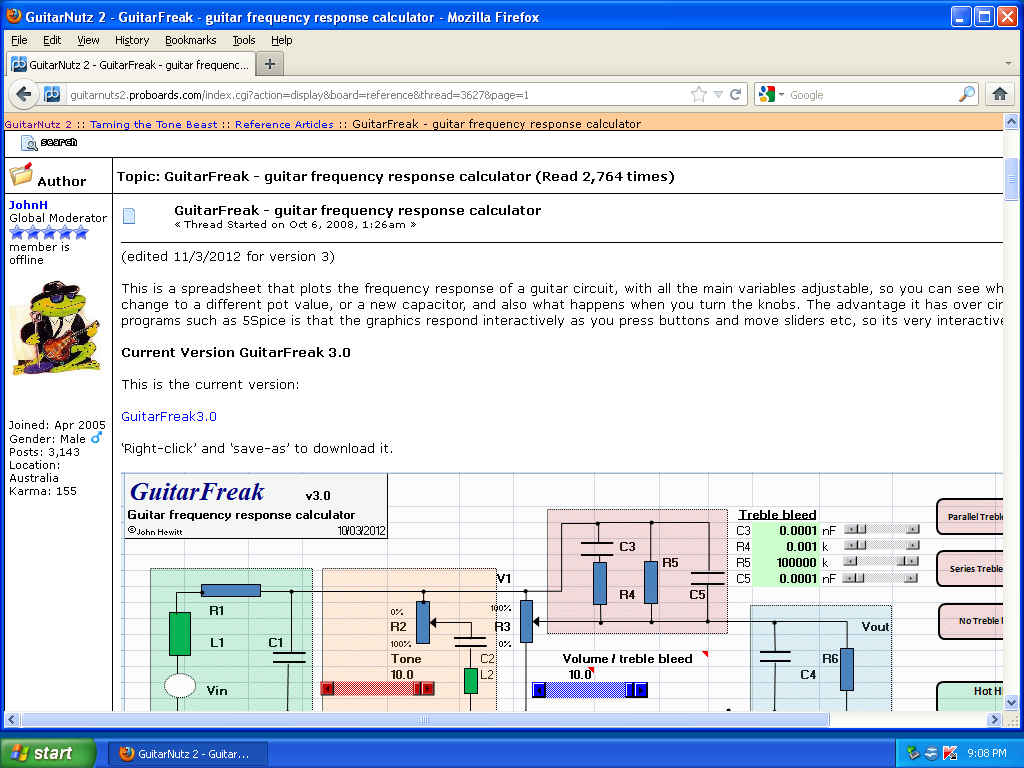Click the Taming the Tone Beast breadcrumb link
The height and width of the screenshot is (768, 1024).
point(153,124)
